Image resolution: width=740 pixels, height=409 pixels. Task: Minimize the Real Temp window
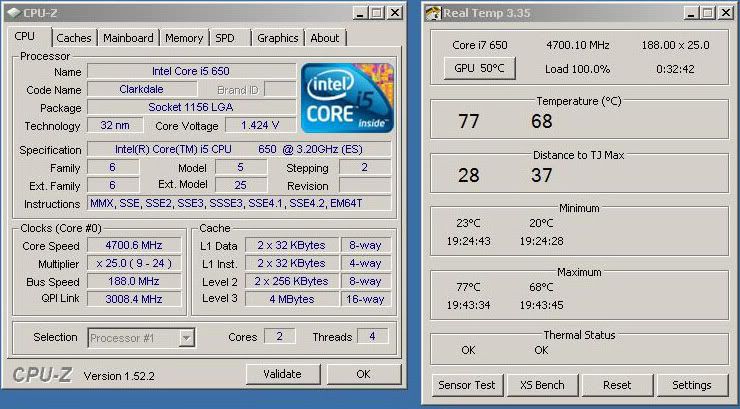pos(691,13)
